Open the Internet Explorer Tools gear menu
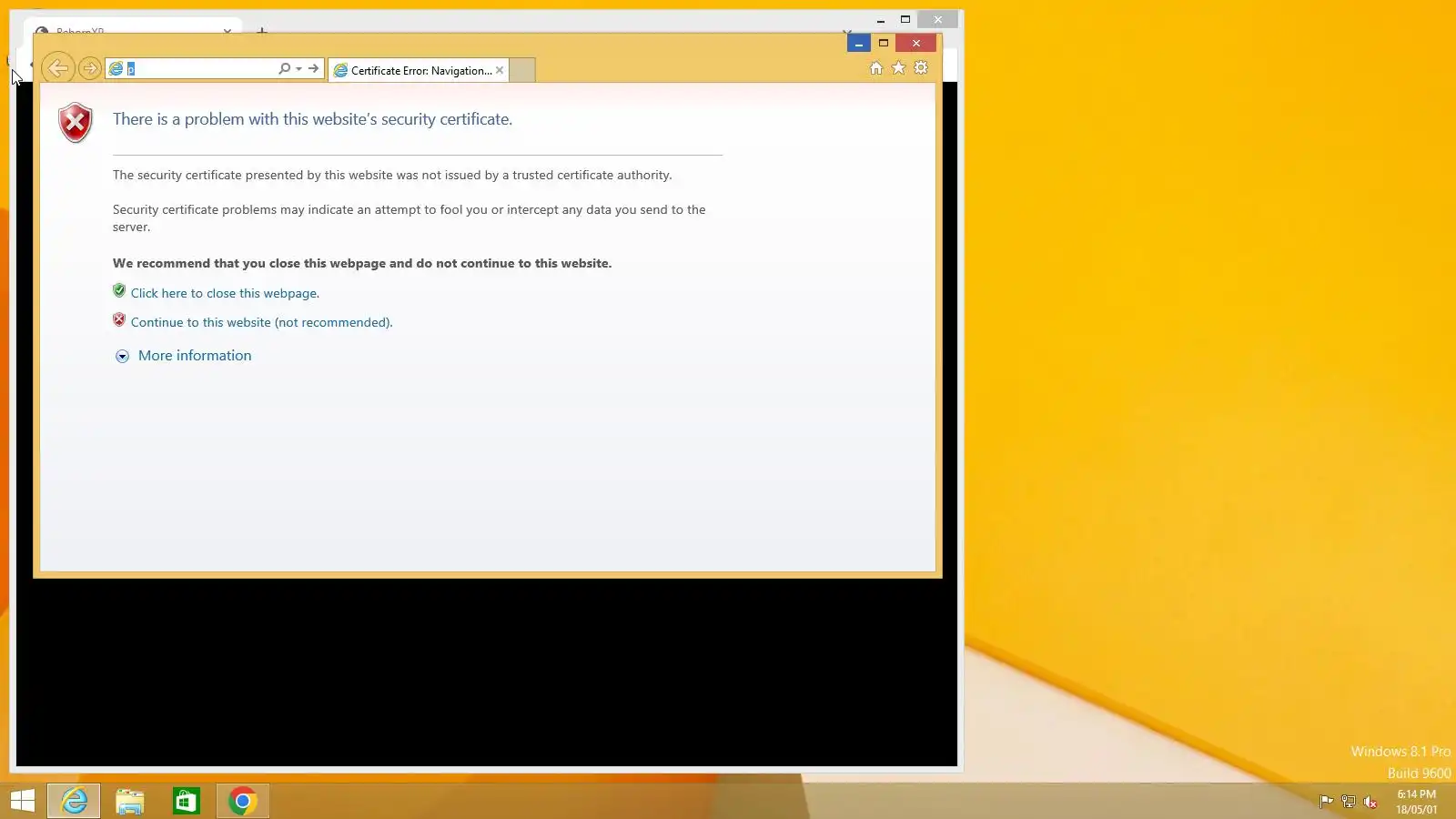Screen dimensions: 1456x819 [x=921, y=68]
